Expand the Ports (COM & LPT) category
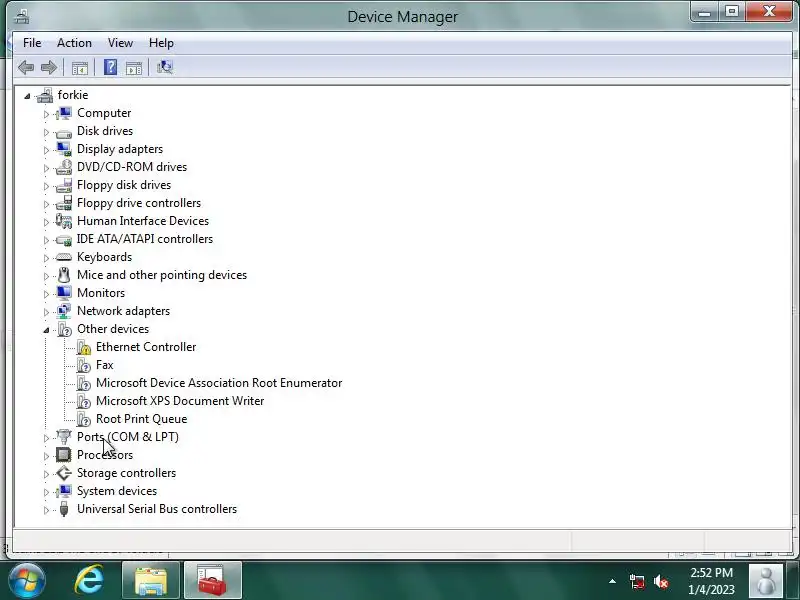The image size is (800, 600). tap(46, 438)
